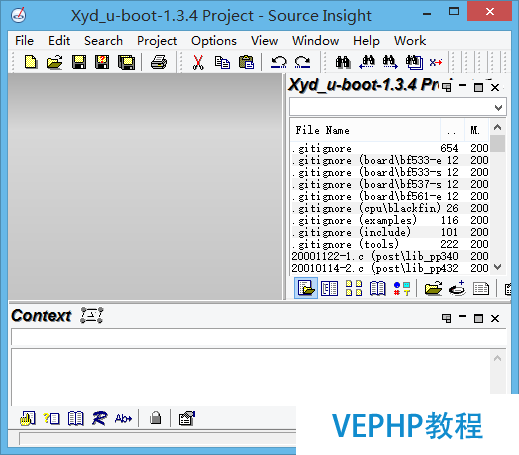The width and height of the screenshot is (519, 455).
Task: Click the Context panel dock/float icon
Action: coord(446,318)
